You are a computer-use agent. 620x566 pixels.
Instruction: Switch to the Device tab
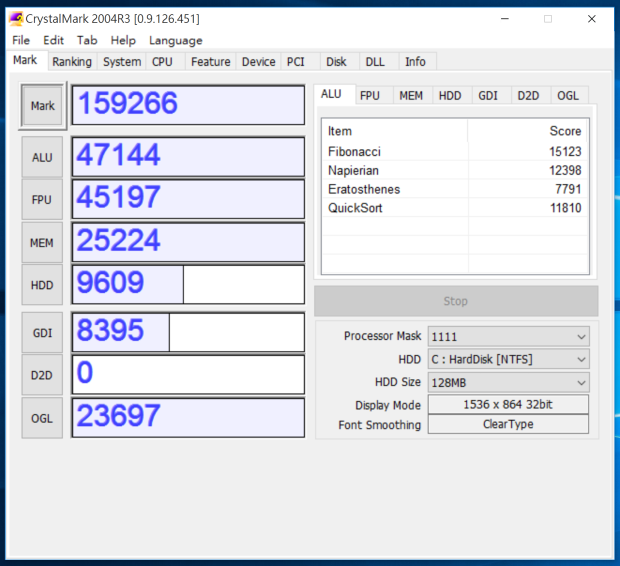click(259, 62)
